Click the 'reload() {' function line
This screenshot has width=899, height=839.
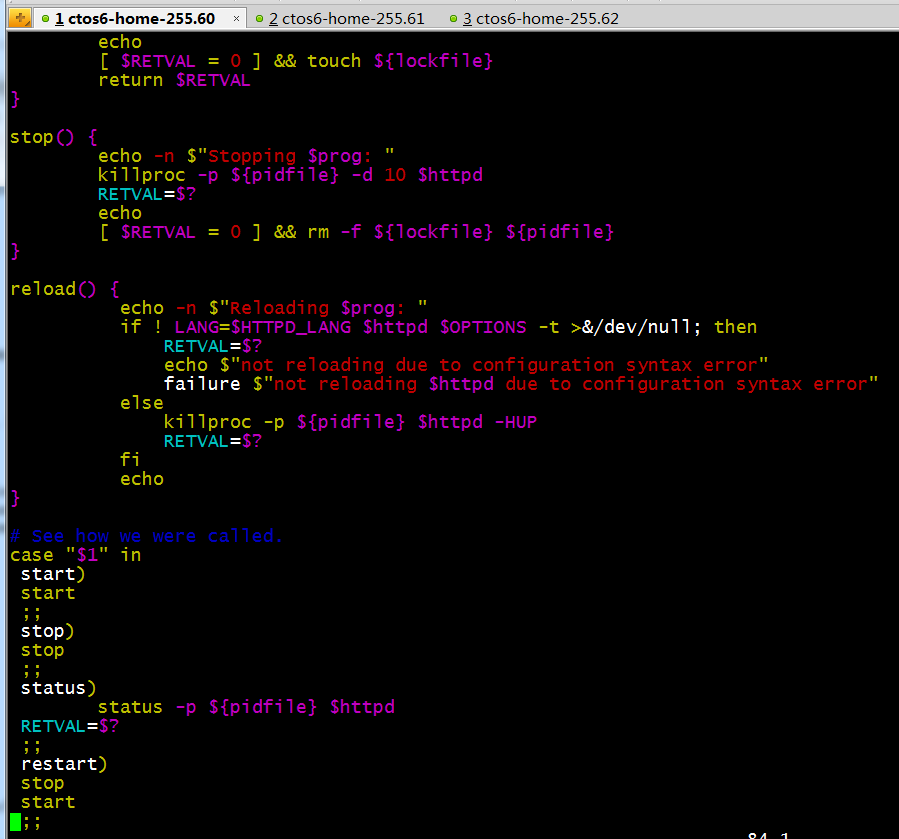(x=65, y=288)
